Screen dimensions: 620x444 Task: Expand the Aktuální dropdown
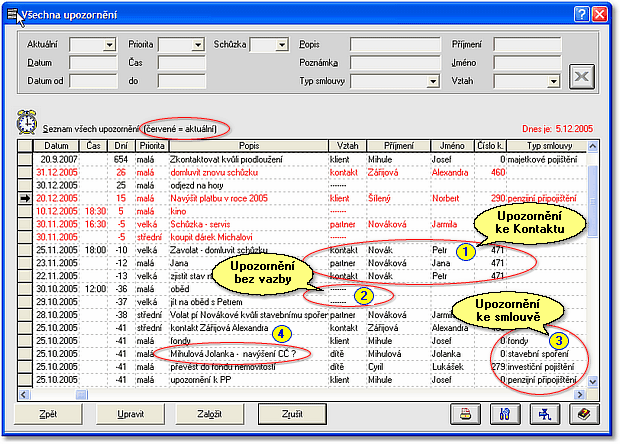coord(110,45)
